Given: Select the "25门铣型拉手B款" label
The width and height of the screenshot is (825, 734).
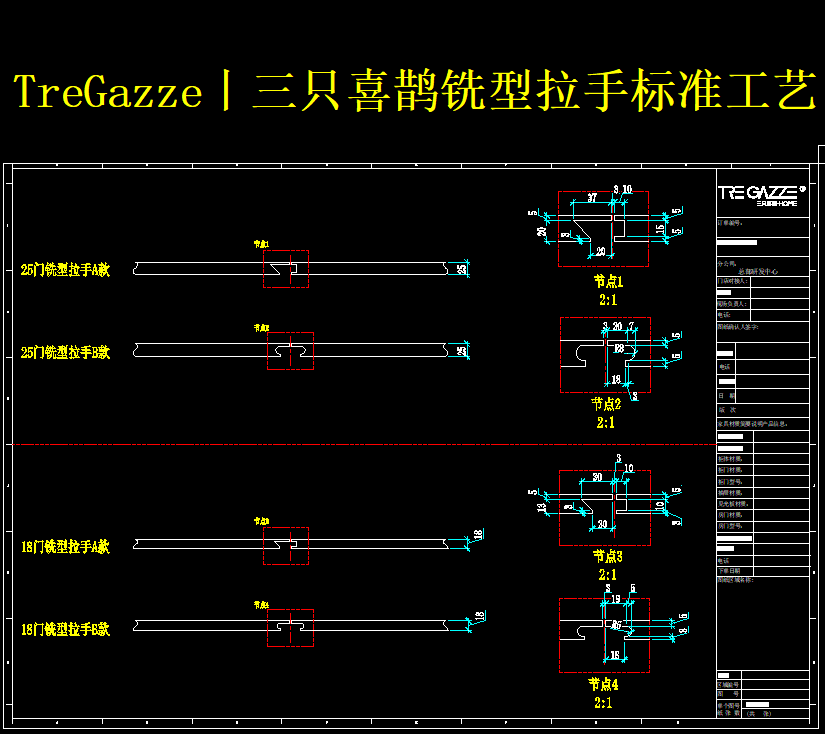Looking at the screenshot, I should [65, 352].
